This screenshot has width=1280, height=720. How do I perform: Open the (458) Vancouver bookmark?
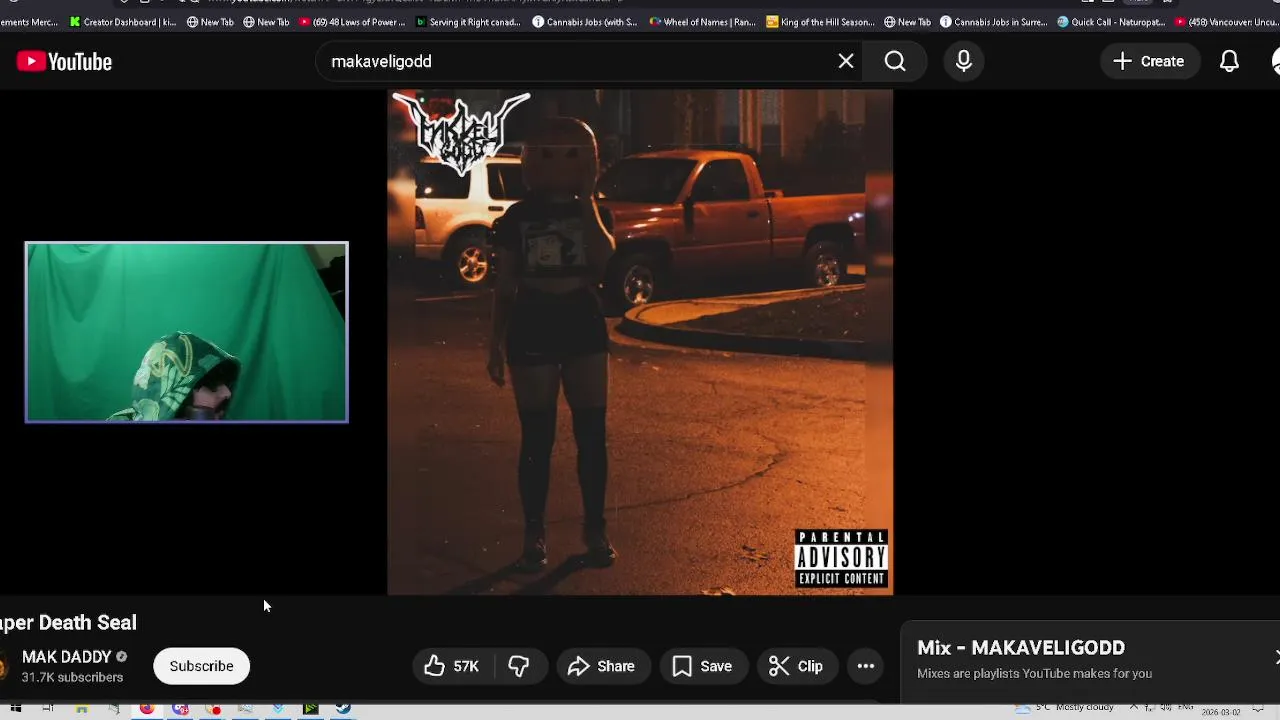pos(1227,22)
